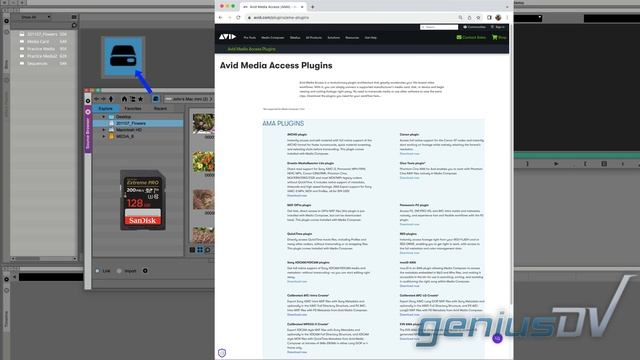Click browser back arrow button
Screen dimensions: 640x360
220,18
